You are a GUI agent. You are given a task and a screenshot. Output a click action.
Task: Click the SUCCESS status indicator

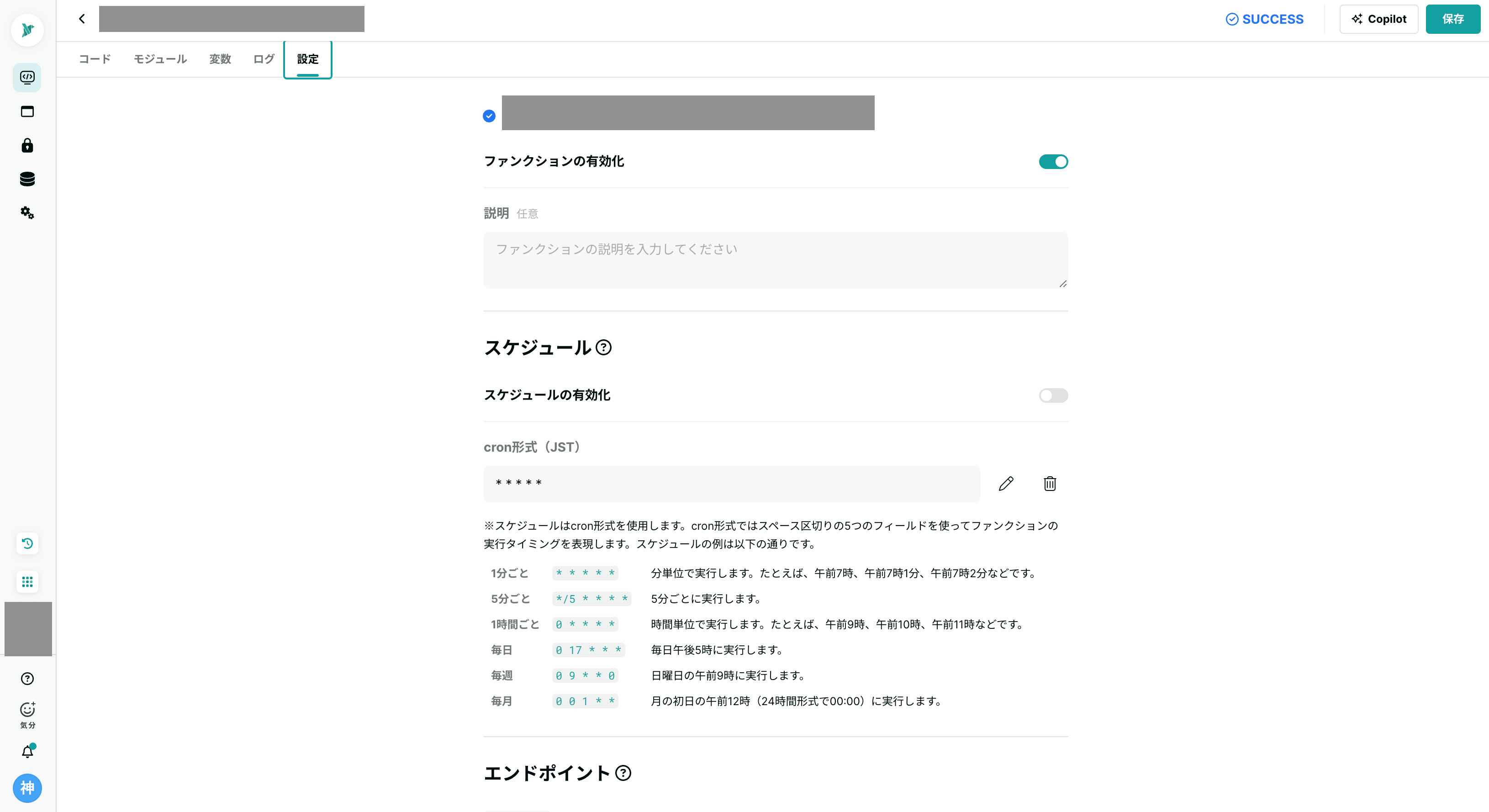pyautogui.click(x=1264, y=19)
